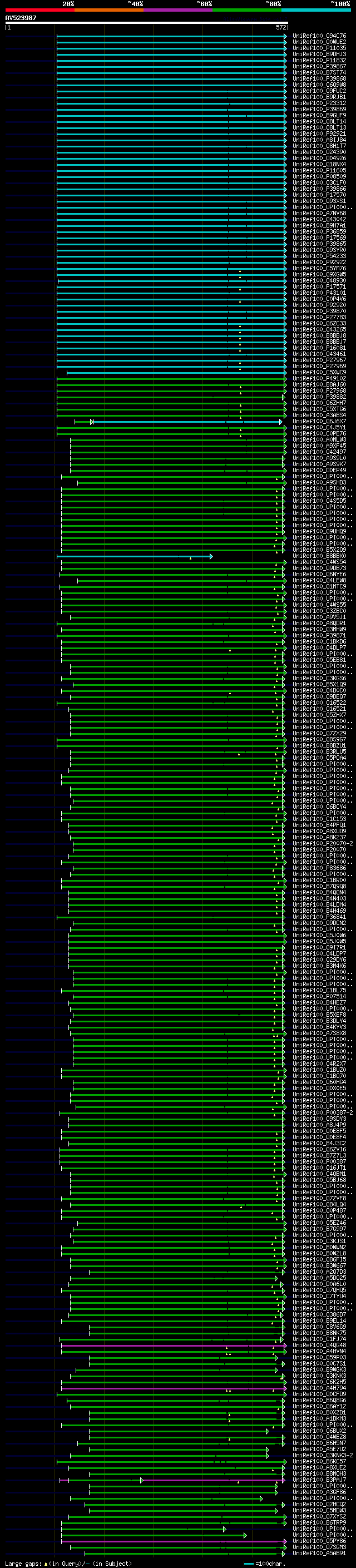Click the UniRef100_Q6BUX2 label
This screenshot has width=356, height=1568.
click(319, 1431)
